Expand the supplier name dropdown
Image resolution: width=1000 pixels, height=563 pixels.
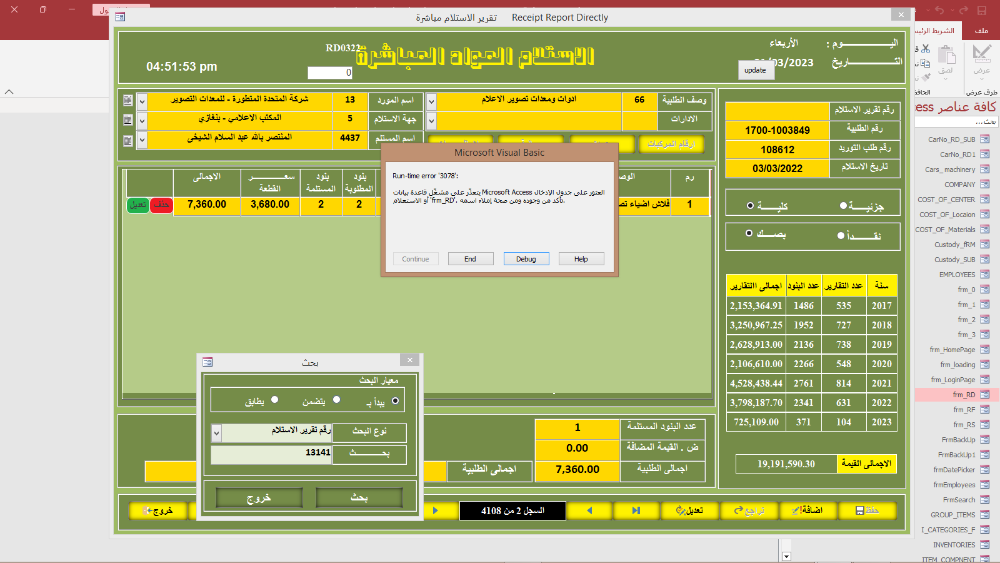pyautogui.click(x=142, y=101)
